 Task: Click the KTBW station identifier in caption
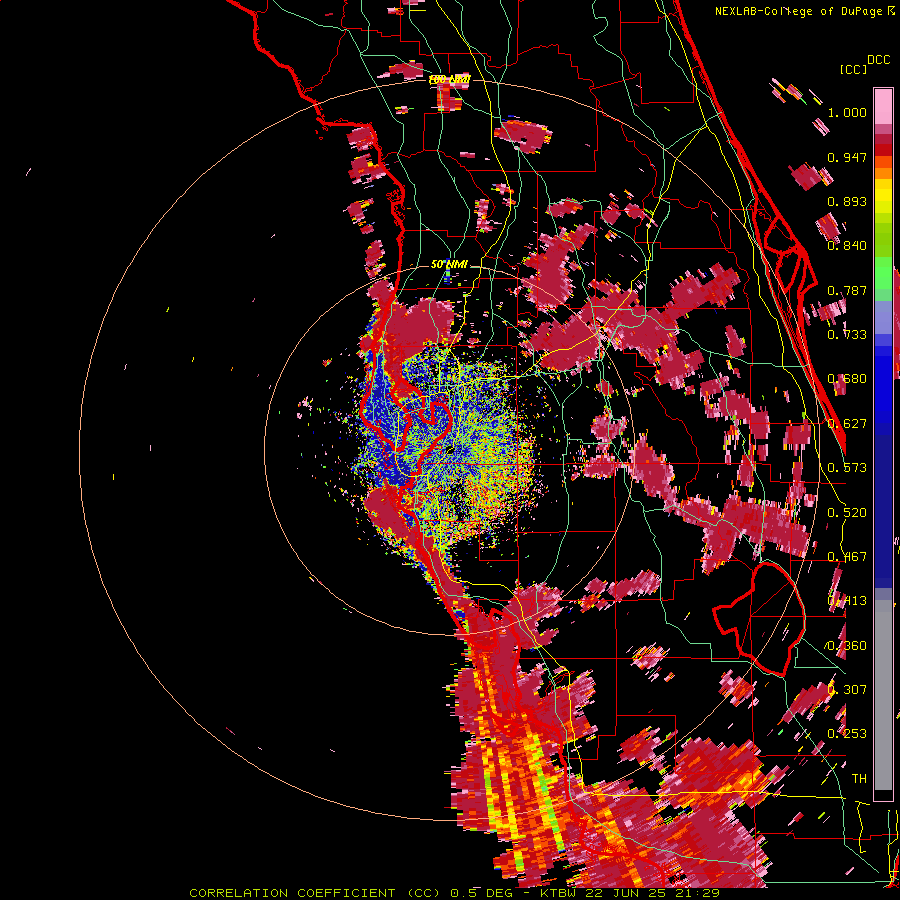(560, 893)
